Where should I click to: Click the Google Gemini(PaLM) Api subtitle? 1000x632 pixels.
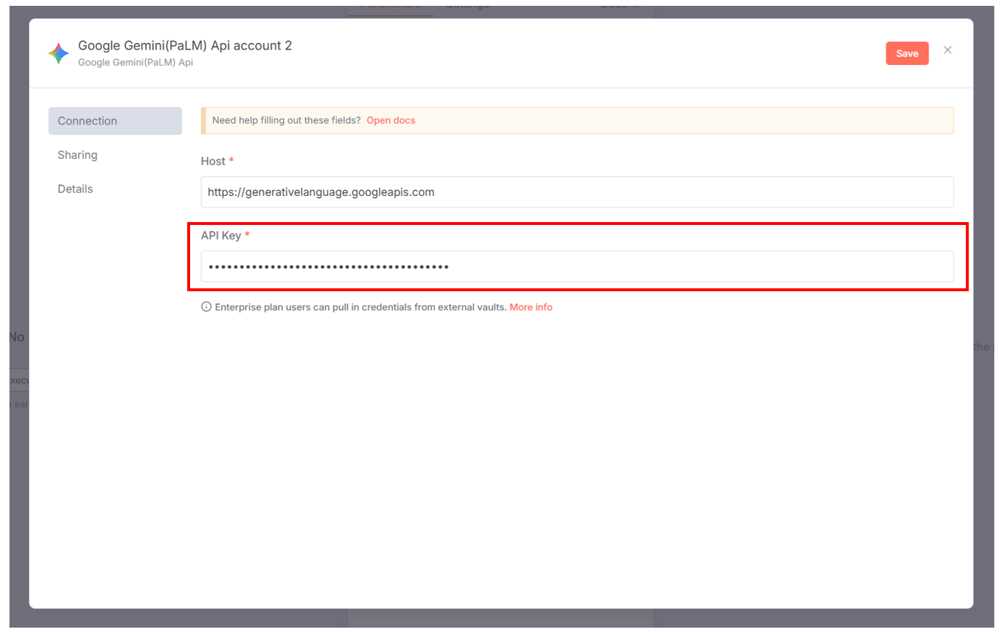[x=135, y=63]
